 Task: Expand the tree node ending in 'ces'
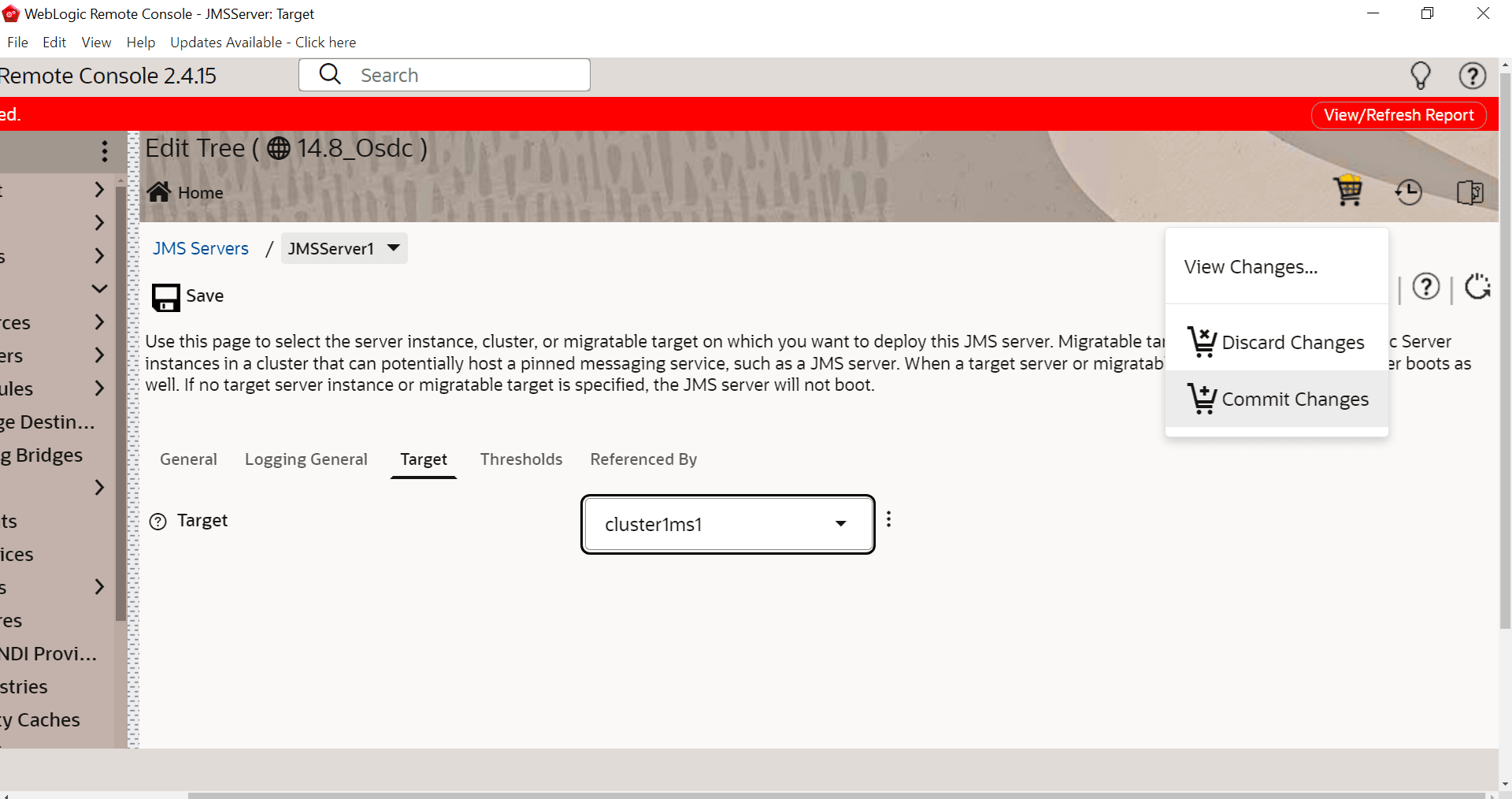pos(99,321)
